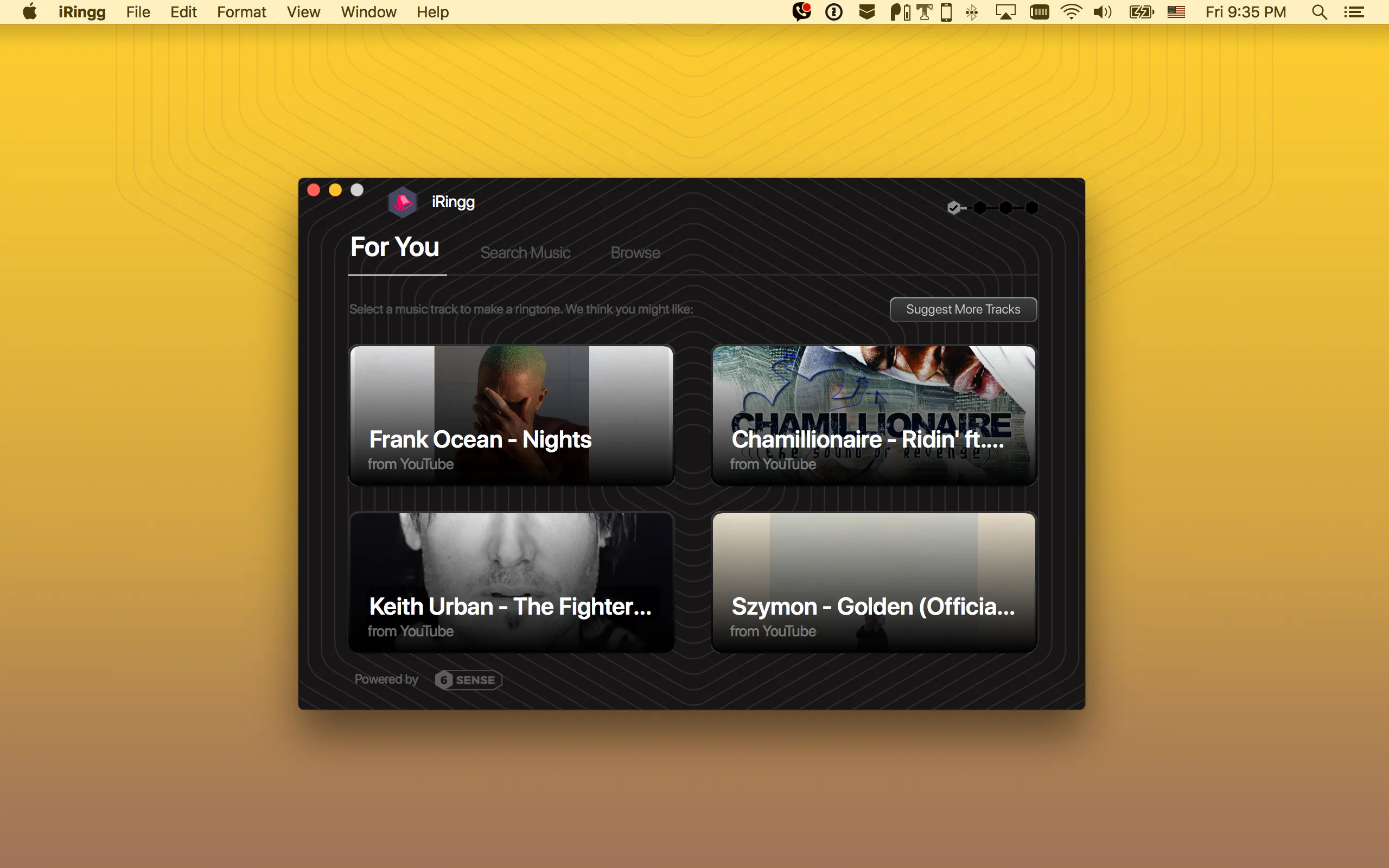Click the completed checkmark step hexagon
The width and height of the screenshot is (1389, 868).
coord(953,208)
